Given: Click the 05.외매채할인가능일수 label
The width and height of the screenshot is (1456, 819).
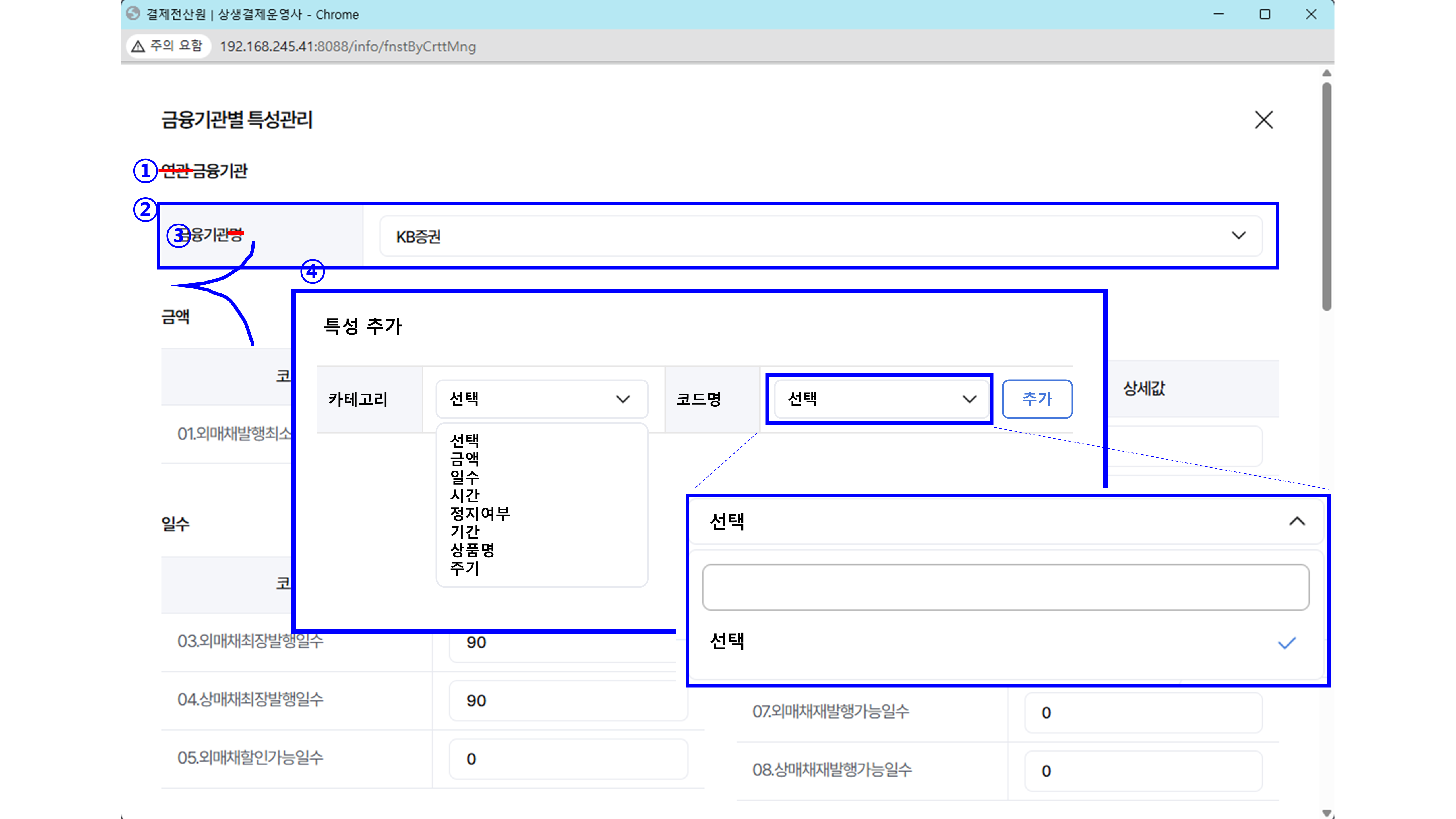Looking at the screenshot, I should 250,758.
